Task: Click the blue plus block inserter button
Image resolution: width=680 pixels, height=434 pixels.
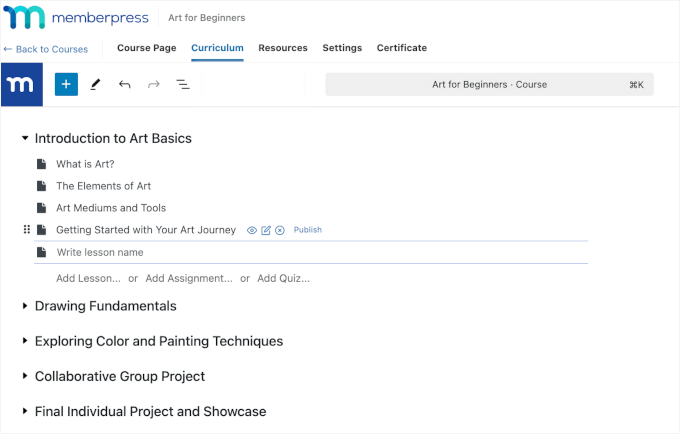Action: [66, 84]
